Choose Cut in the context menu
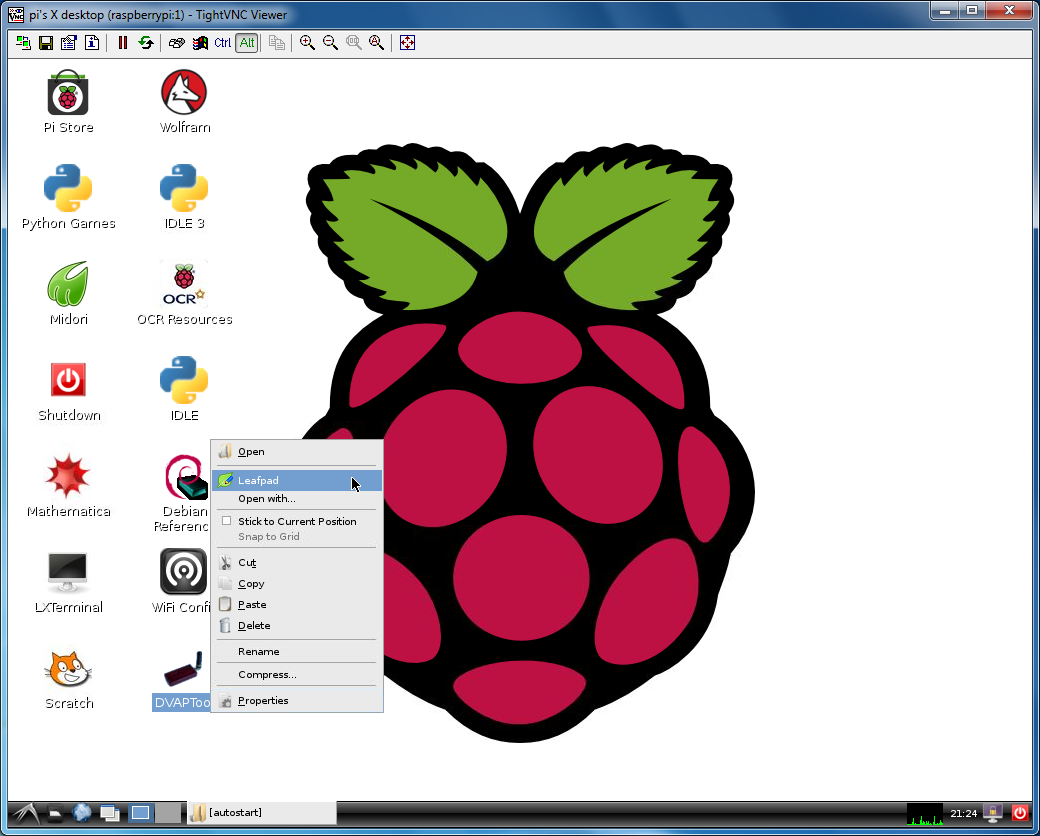The width and height of the screenshot is (1040, 836). (x=296, y=563)
